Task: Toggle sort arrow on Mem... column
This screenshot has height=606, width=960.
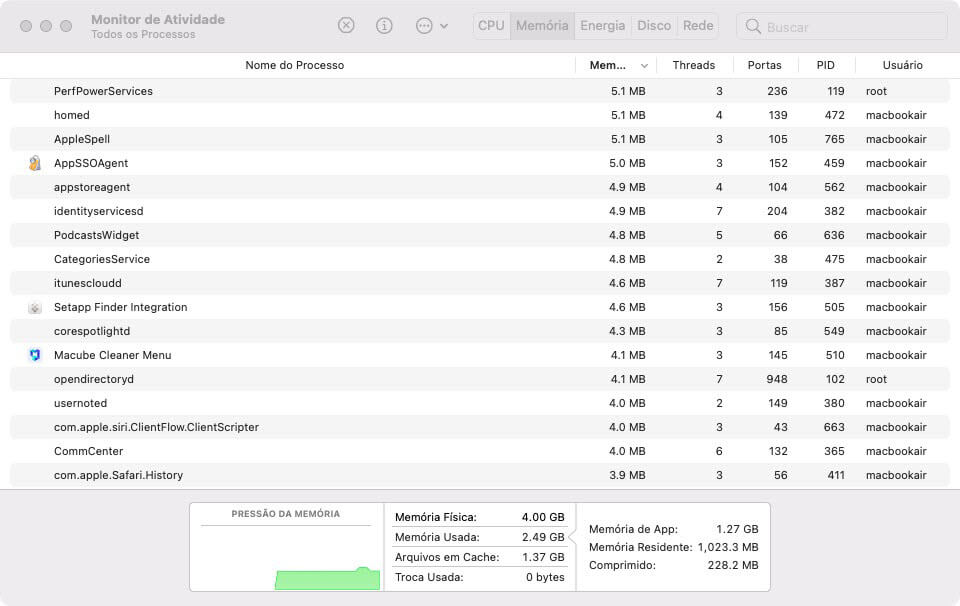Action: [x=644, y=65]
